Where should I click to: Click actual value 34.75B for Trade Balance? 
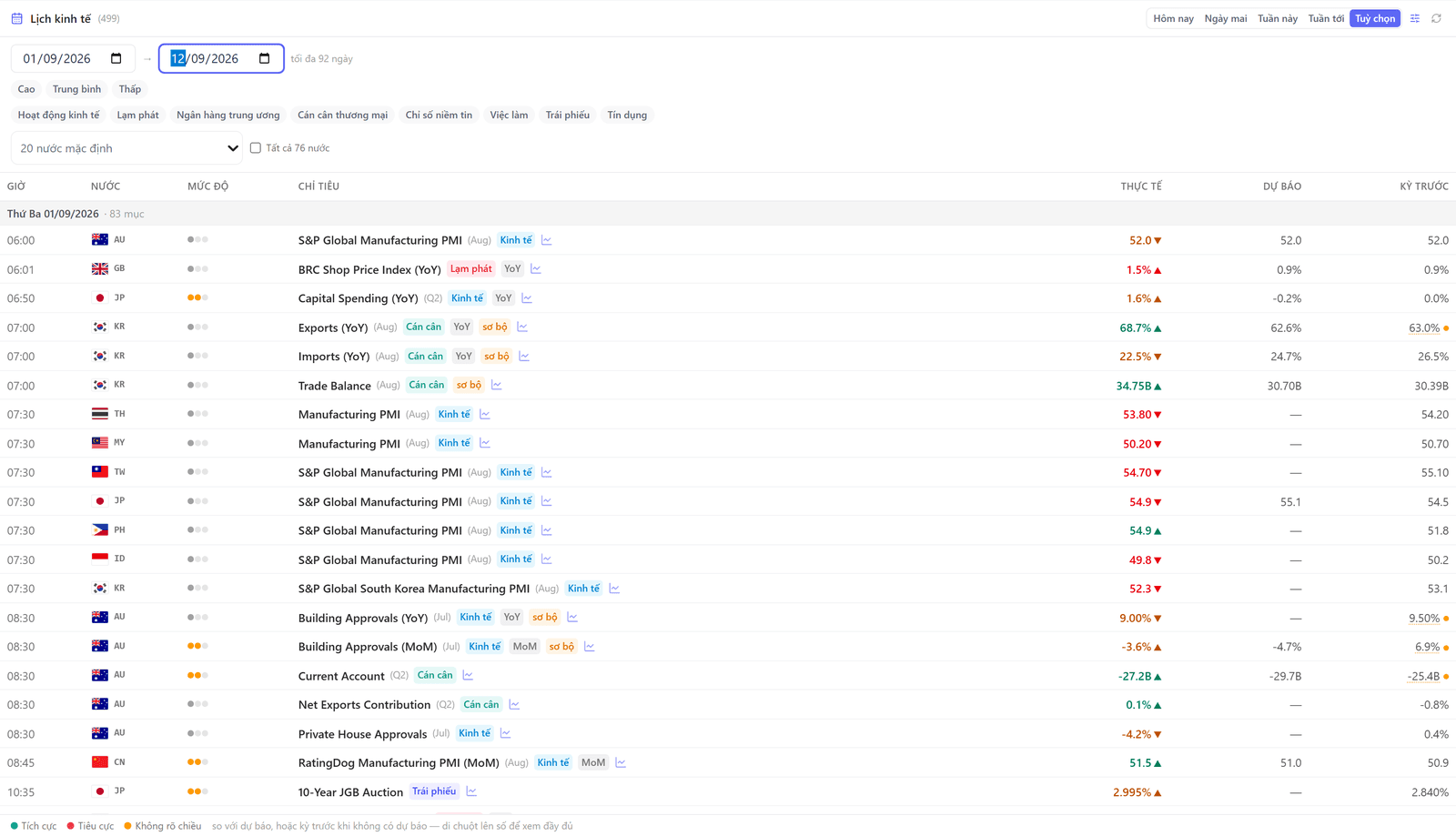click(1134, 386)
